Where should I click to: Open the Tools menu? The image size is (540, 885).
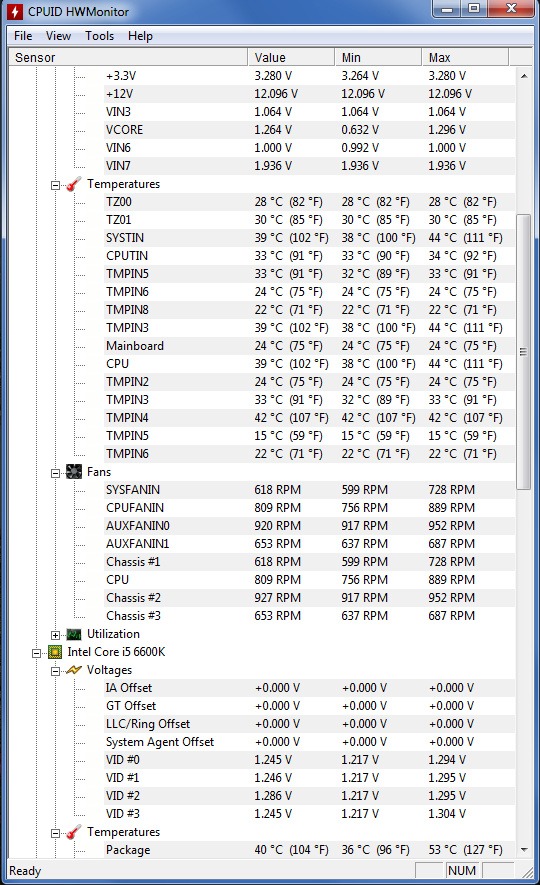point(99,36)
